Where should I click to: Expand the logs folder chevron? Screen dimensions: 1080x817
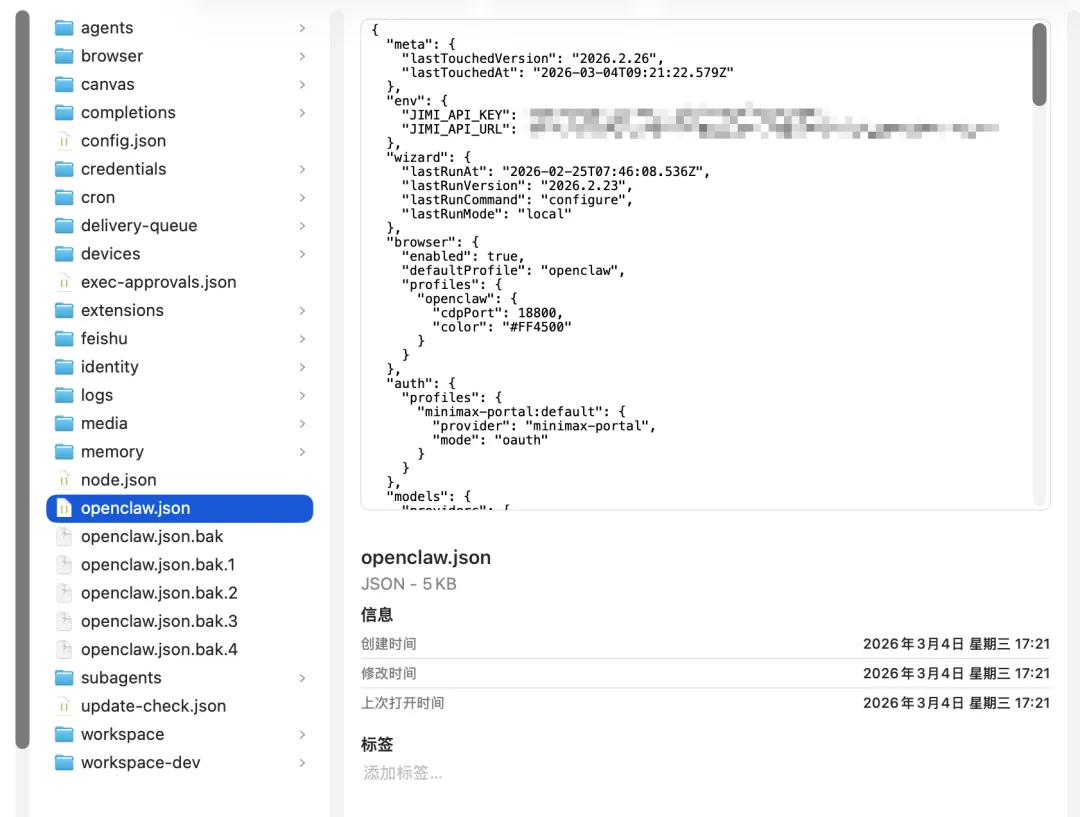302,395
